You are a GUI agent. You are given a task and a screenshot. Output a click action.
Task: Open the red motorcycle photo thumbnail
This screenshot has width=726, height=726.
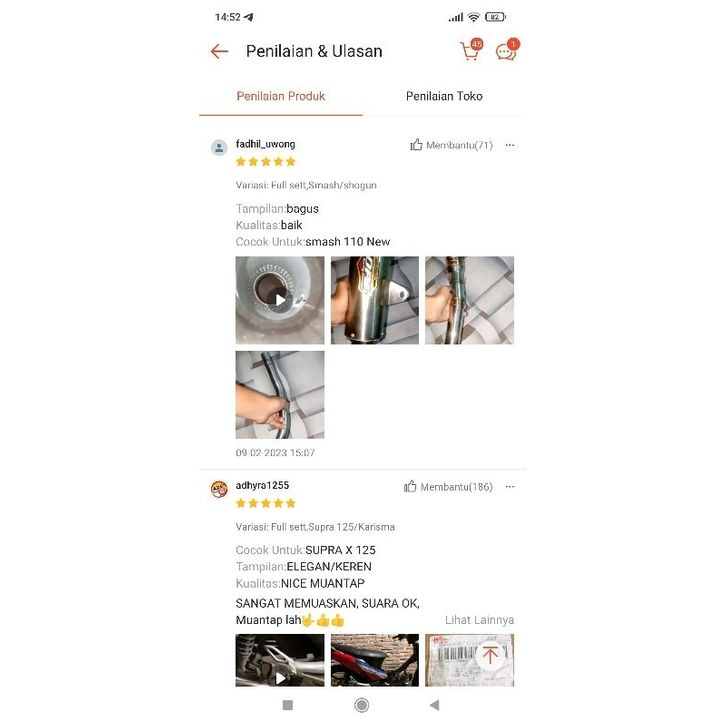(375, 660)
